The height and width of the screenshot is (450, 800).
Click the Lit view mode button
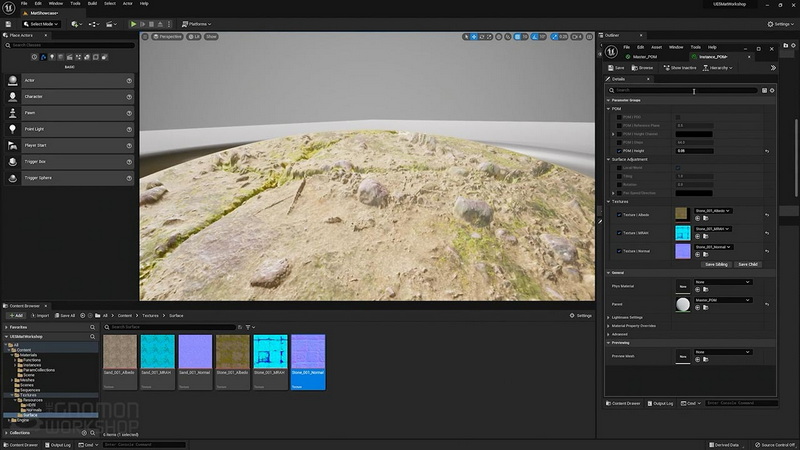coord(194,37)
